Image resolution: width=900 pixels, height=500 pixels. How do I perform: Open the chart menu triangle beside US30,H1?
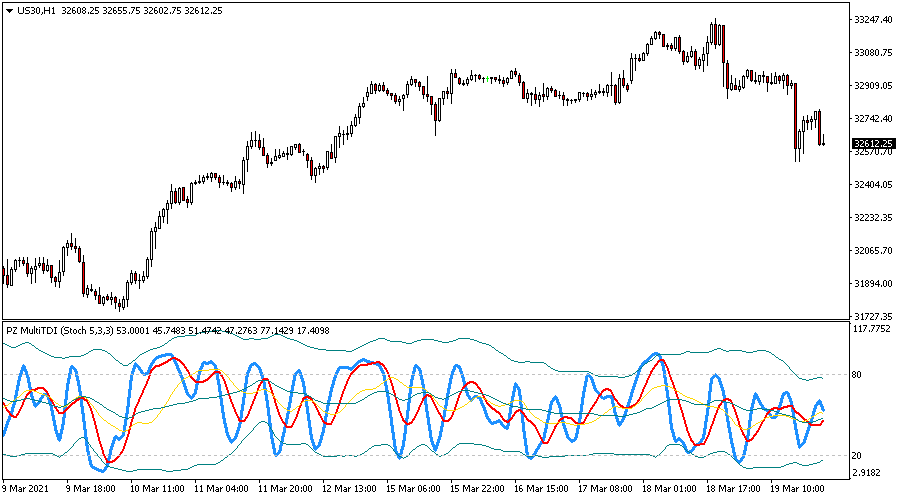point(9,10)
